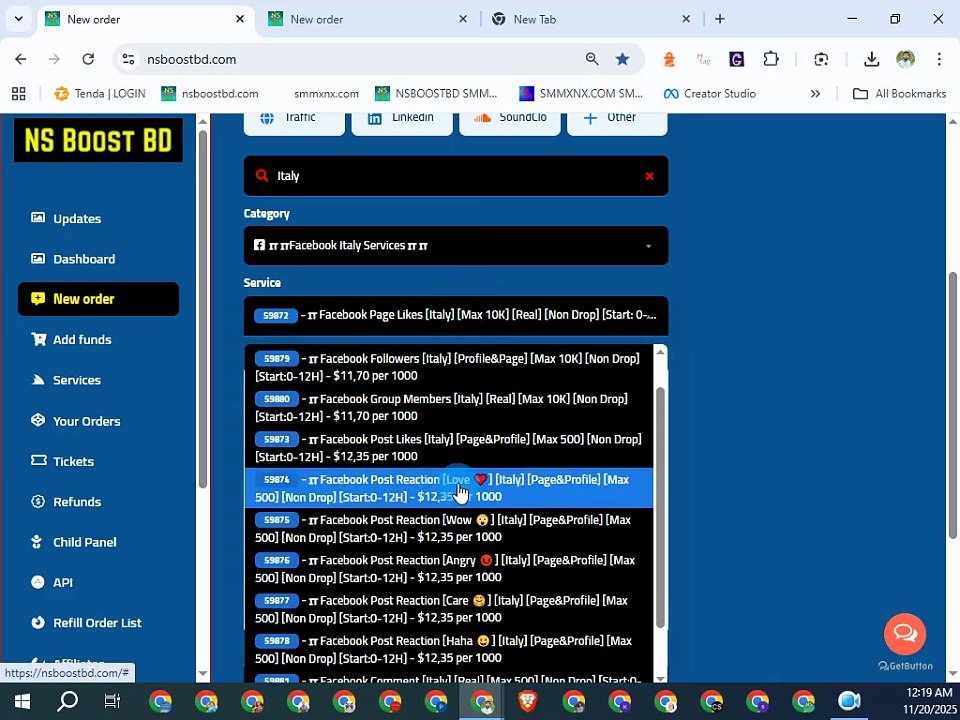Select service 59874 Post Reaction Love
Screen dimensions: 960x720
449,488
